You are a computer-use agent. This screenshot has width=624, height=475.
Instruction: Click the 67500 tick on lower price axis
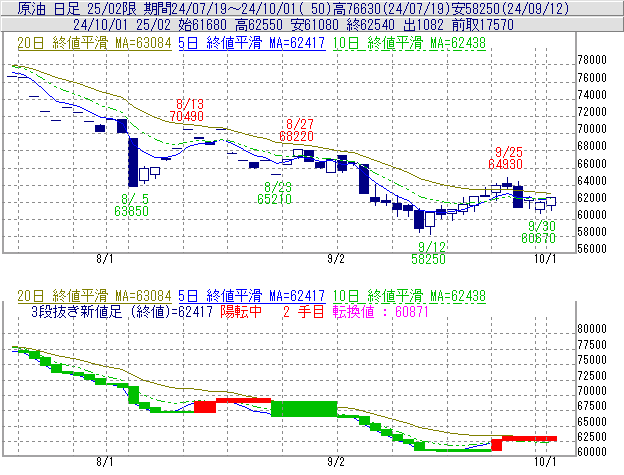pos(592,406)
